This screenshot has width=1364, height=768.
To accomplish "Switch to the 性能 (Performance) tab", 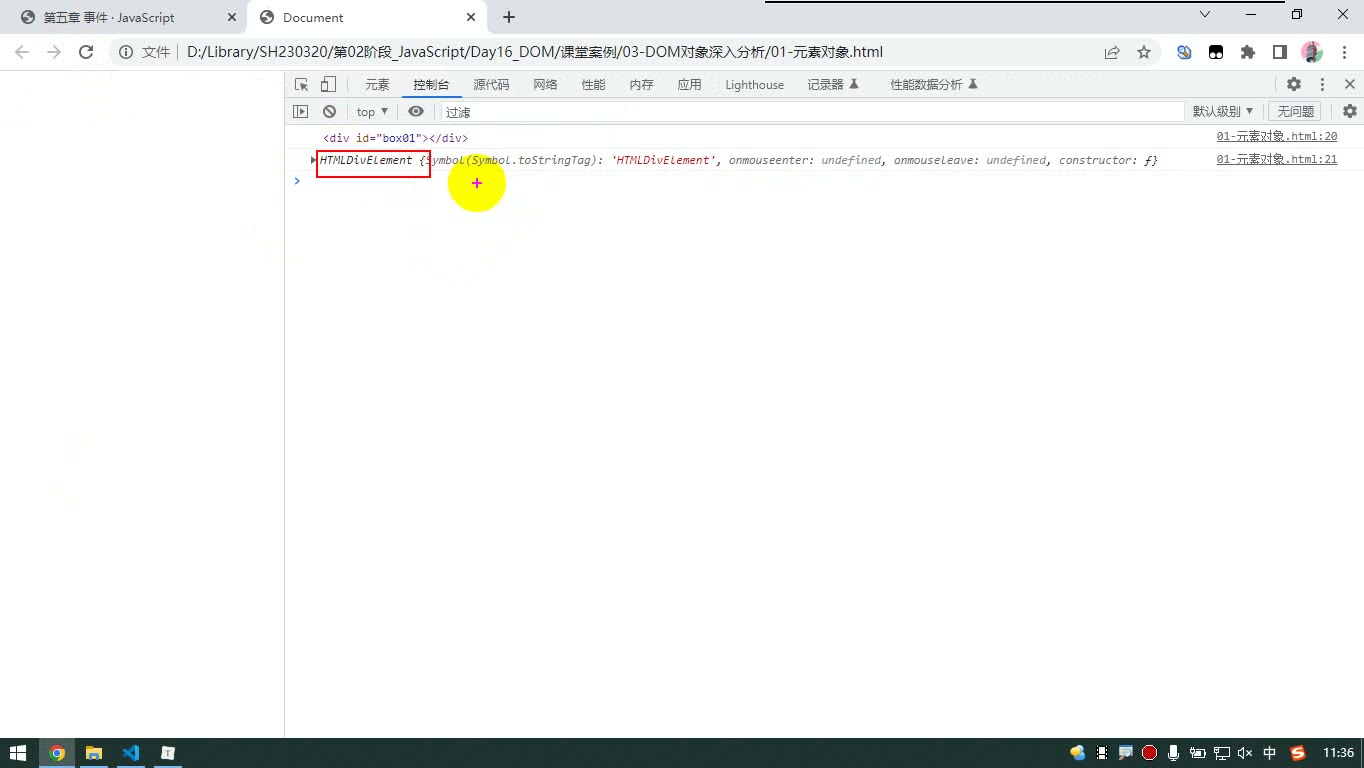I will coord(593,85).
